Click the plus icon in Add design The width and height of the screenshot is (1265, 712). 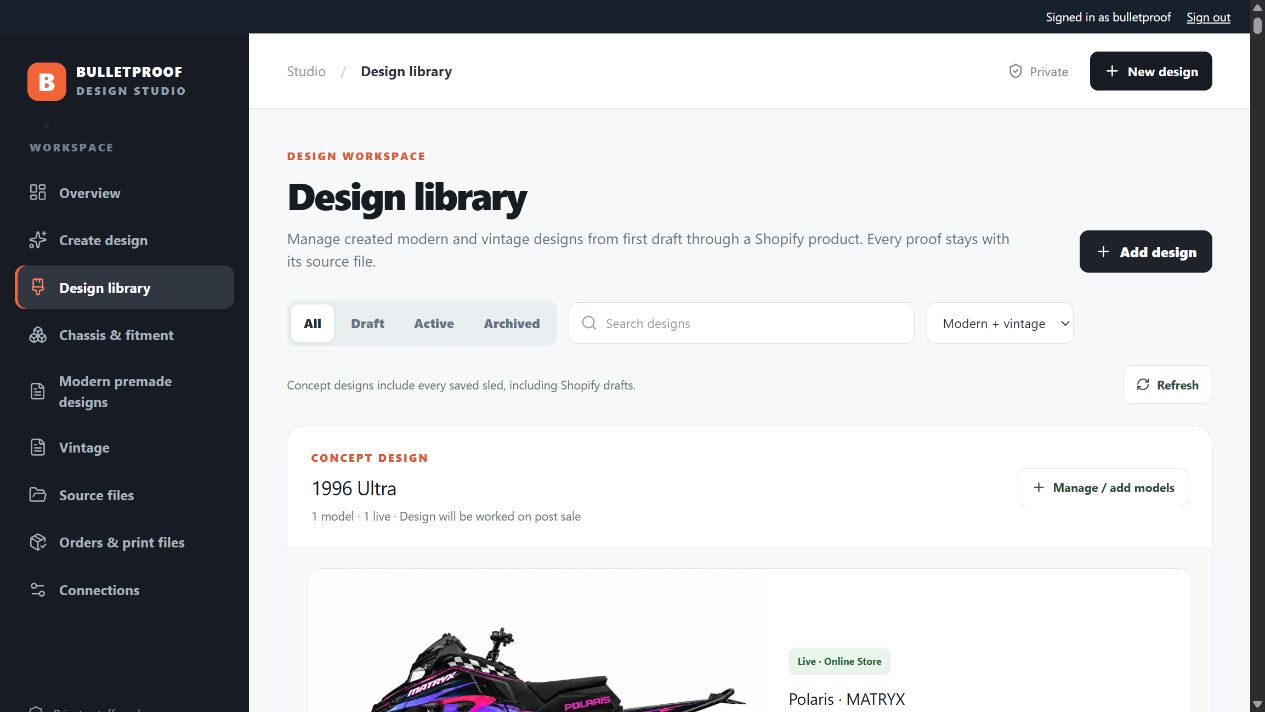pos(1103,252)
